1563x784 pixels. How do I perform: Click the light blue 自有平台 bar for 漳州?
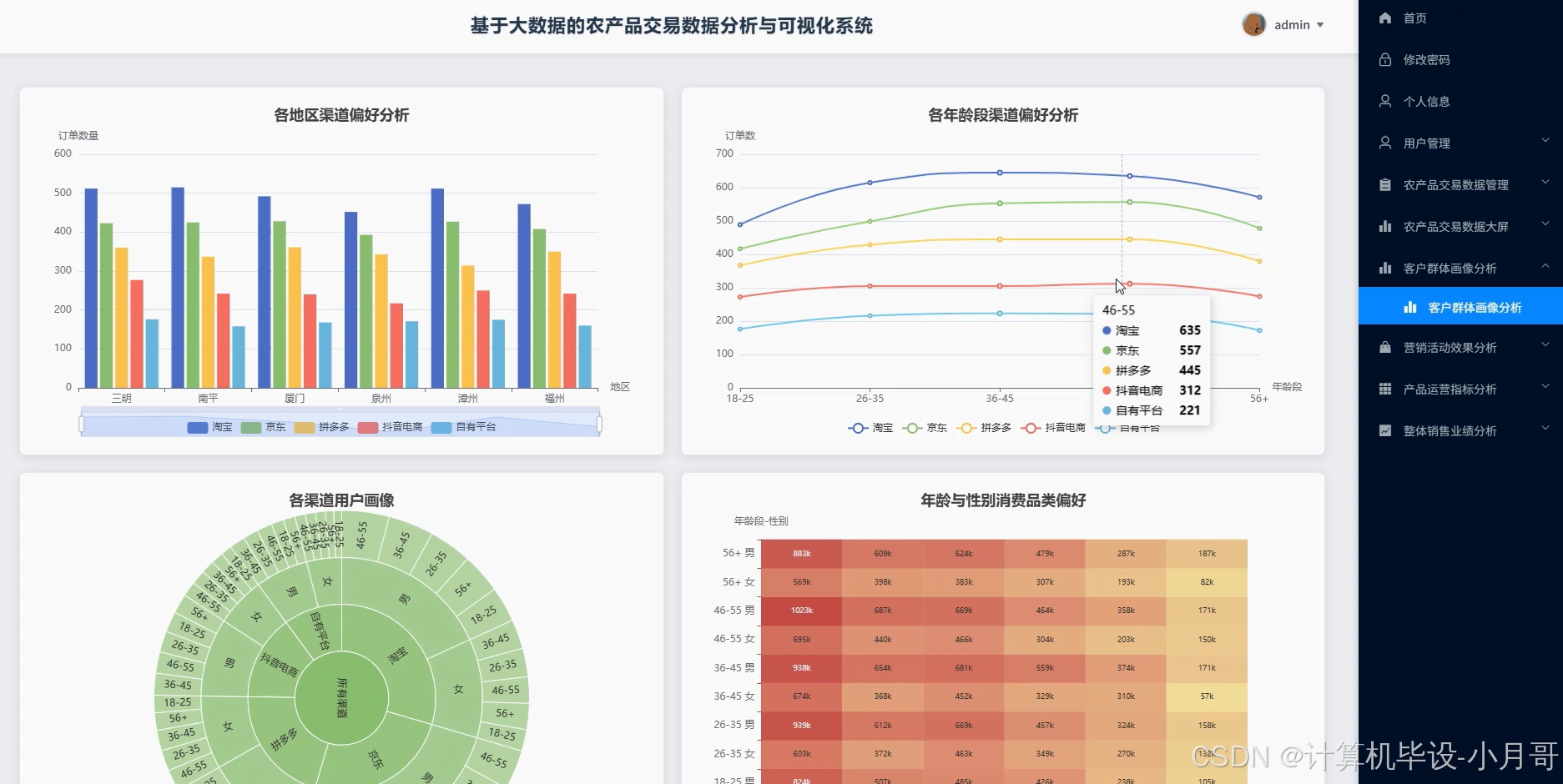pyautogui.click(x=498, y=354)
